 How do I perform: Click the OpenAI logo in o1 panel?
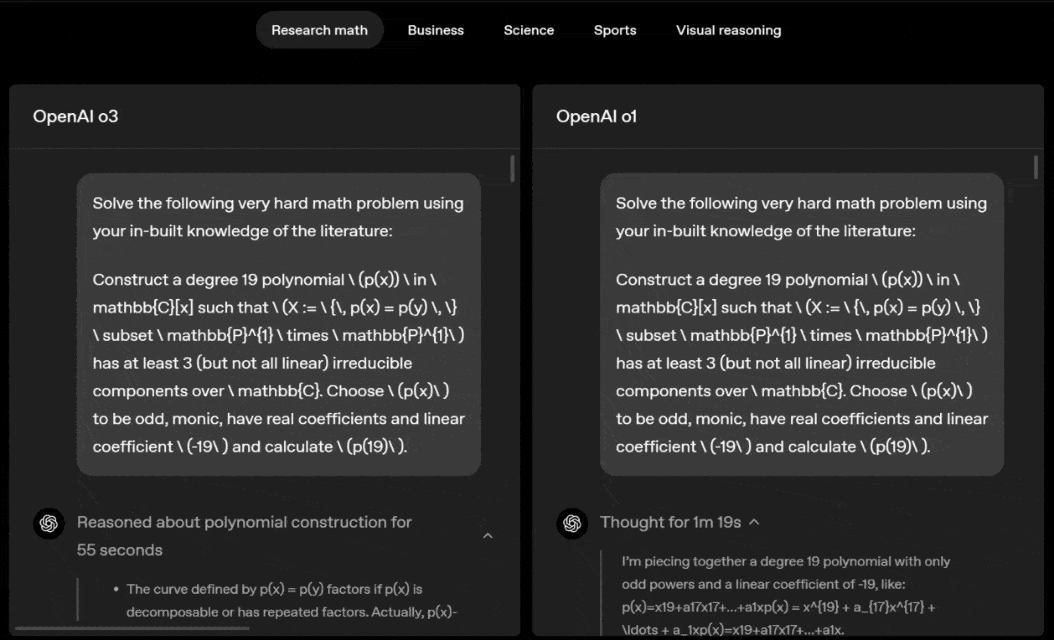tap(572, 523)
